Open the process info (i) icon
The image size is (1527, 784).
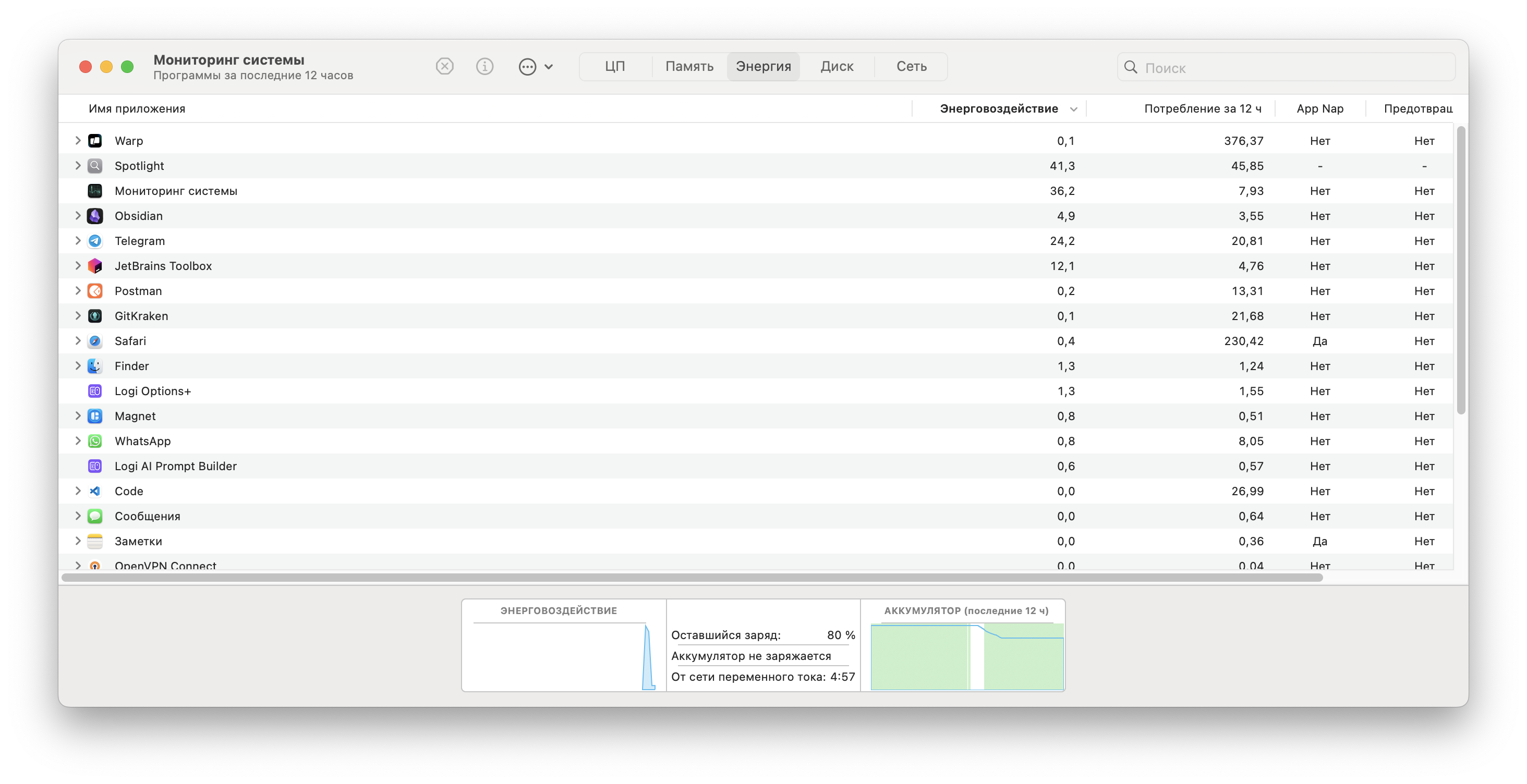click(484, 66)
